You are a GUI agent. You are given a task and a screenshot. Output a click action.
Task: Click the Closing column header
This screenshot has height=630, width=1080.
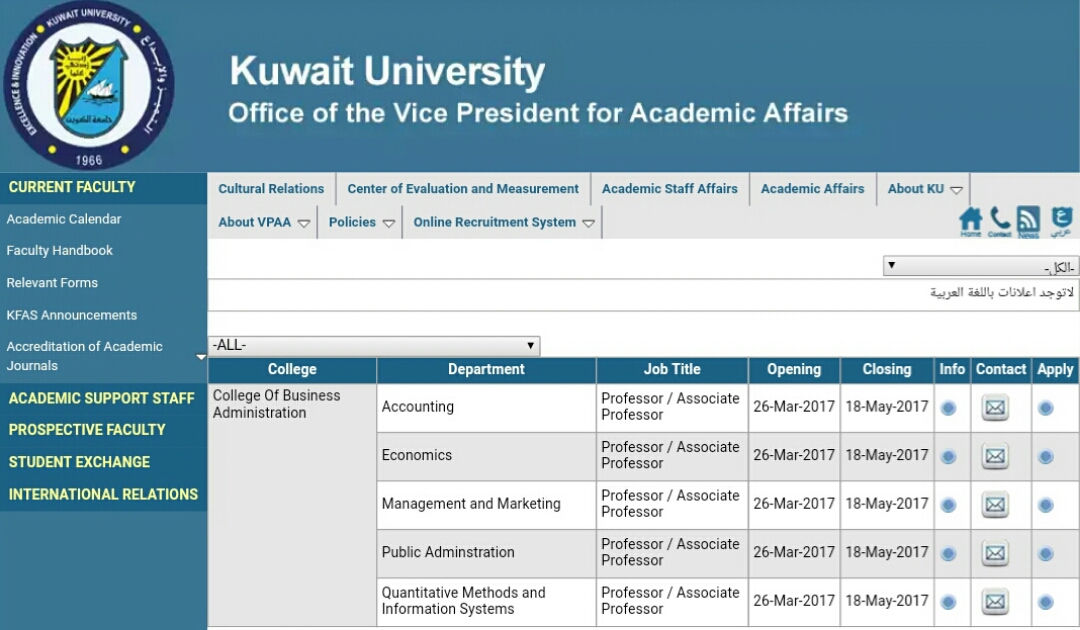[x=887, y=370]
